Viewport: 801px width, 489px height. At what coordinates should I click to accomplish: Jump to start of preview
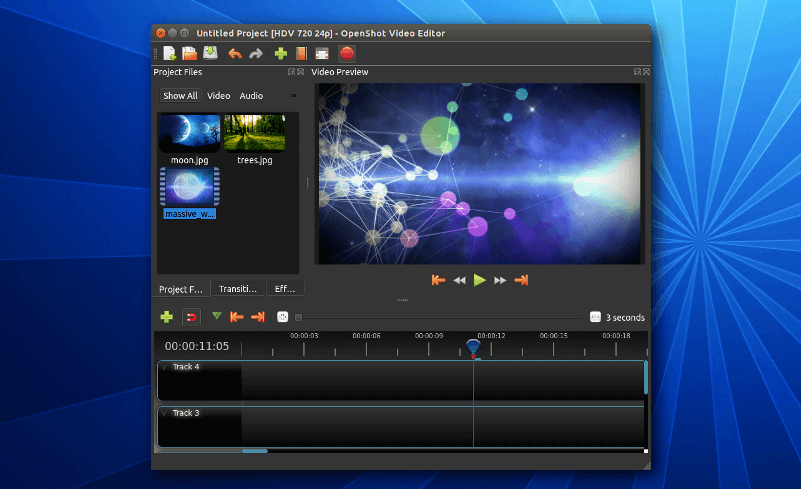[x=438, y=280]
